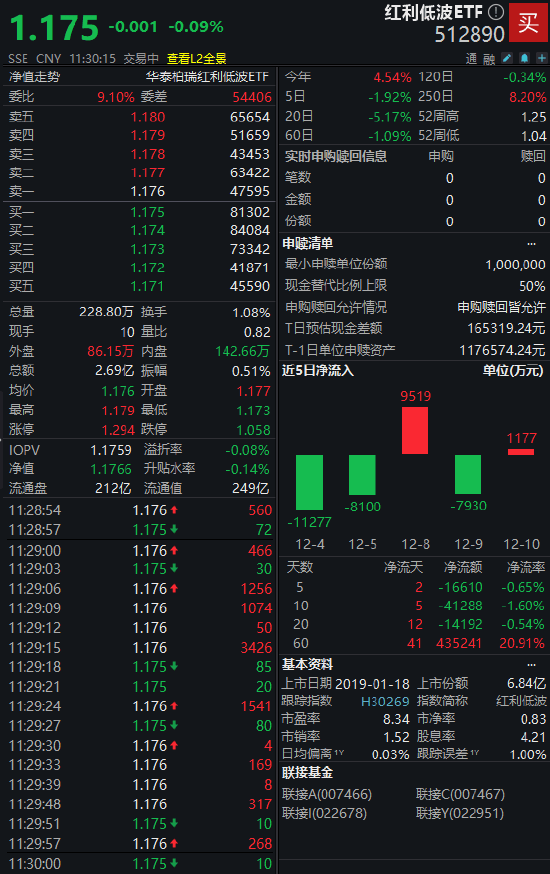Open 查看L2全景 link
Screen dimensions: 550x874
pos(197,59)
